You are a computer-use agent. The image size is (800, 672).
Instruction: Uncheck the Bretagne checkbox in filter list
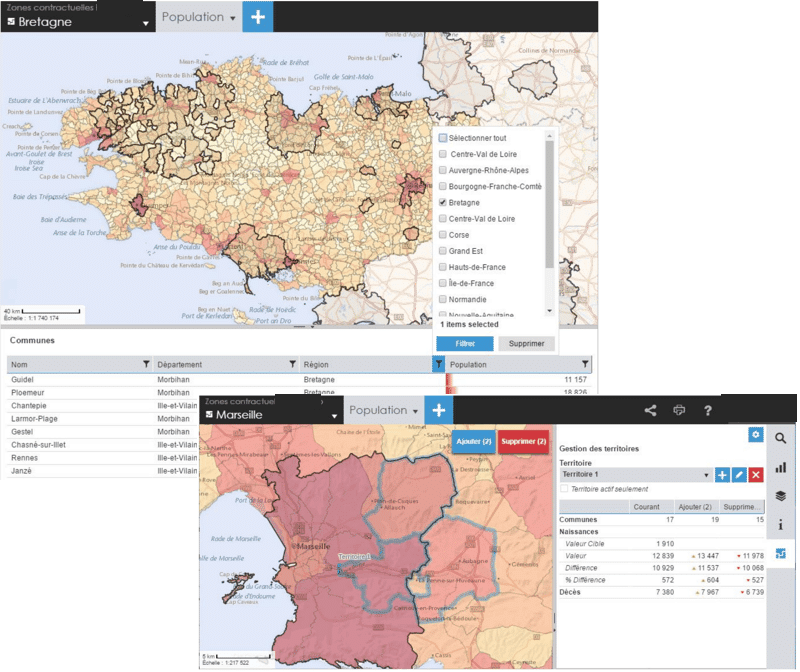tap(443, 202)
